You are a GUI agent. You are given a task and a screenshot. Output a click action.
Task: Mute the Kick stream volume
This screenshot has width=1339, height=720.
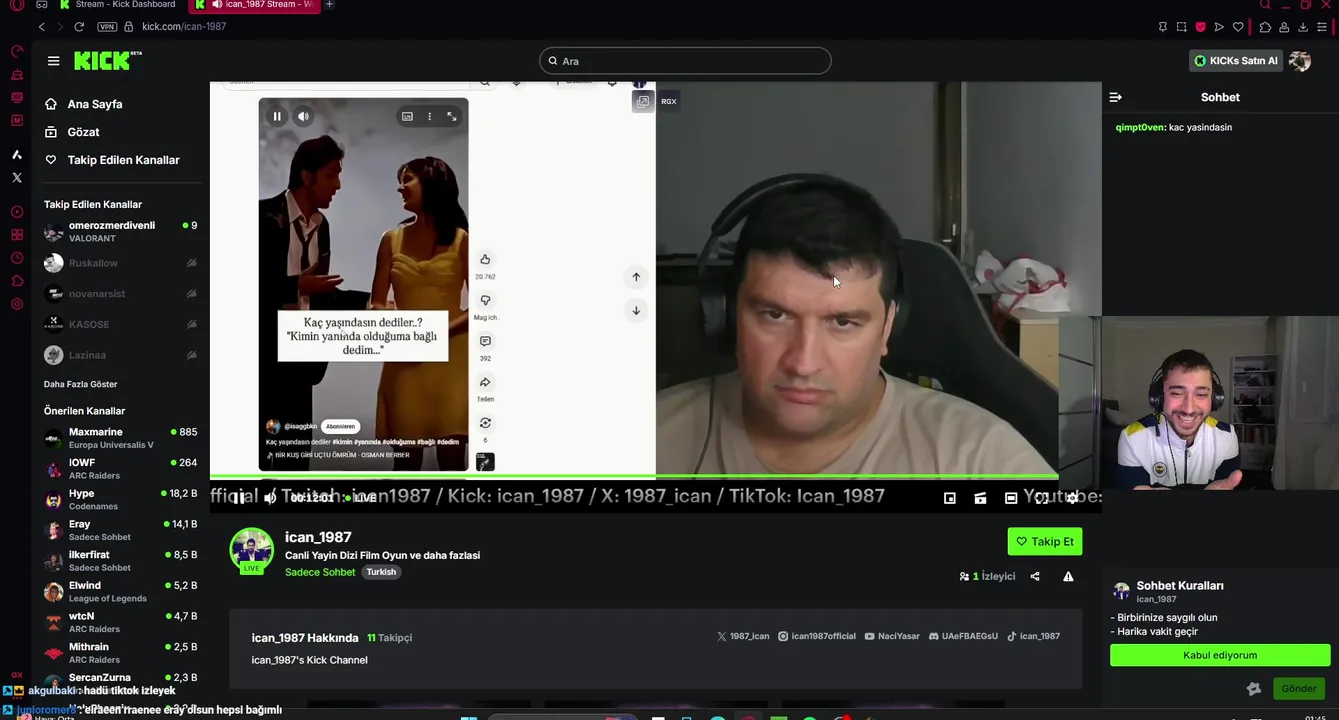[269, 497]
